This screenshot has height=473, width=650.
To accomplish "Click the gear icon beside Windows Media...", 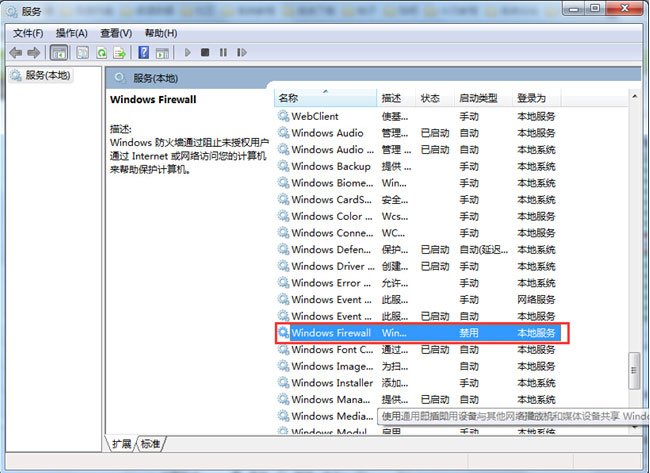I will point(283,415).
